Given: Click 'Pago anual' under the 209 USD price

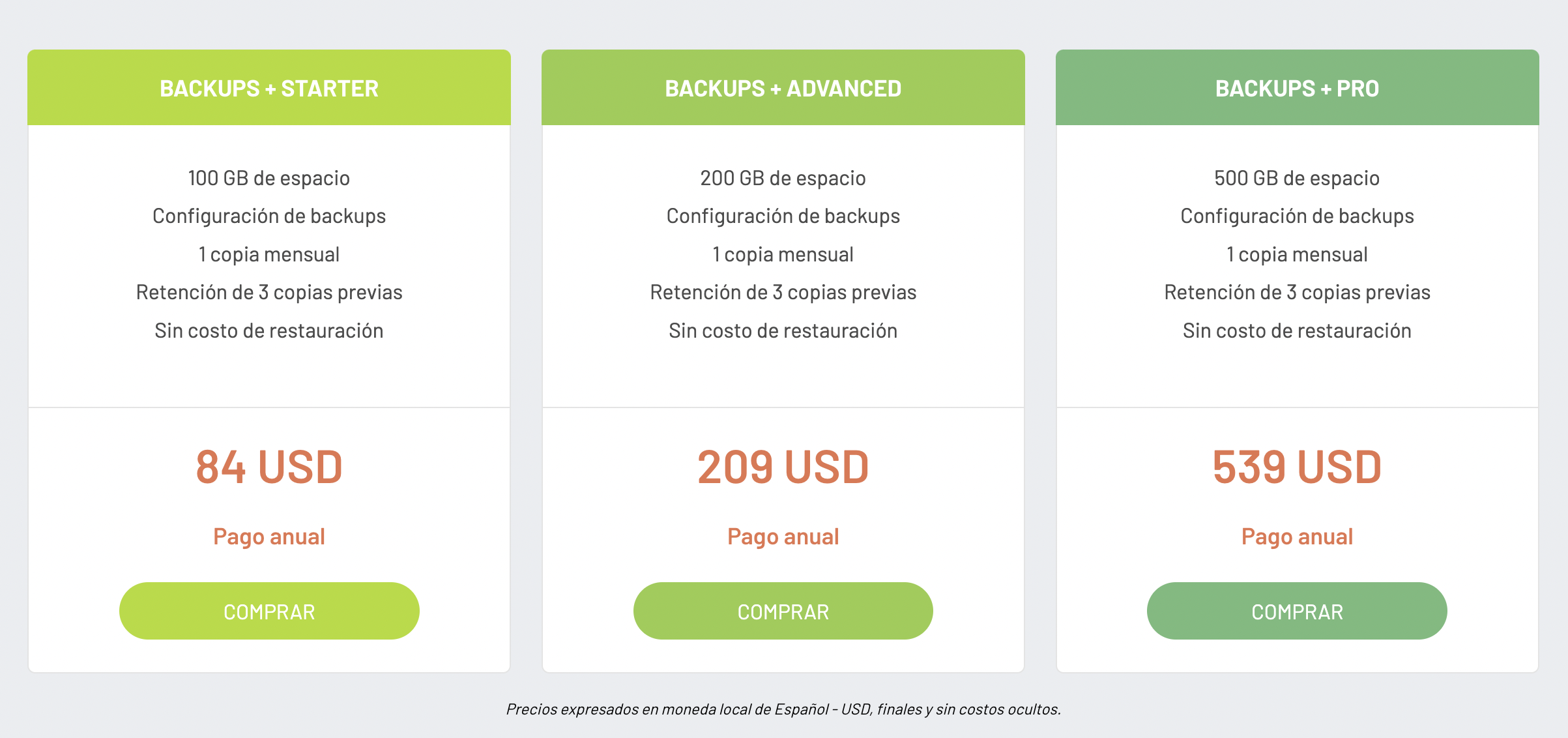Looking at the screenshot, I should click(783, 537).
